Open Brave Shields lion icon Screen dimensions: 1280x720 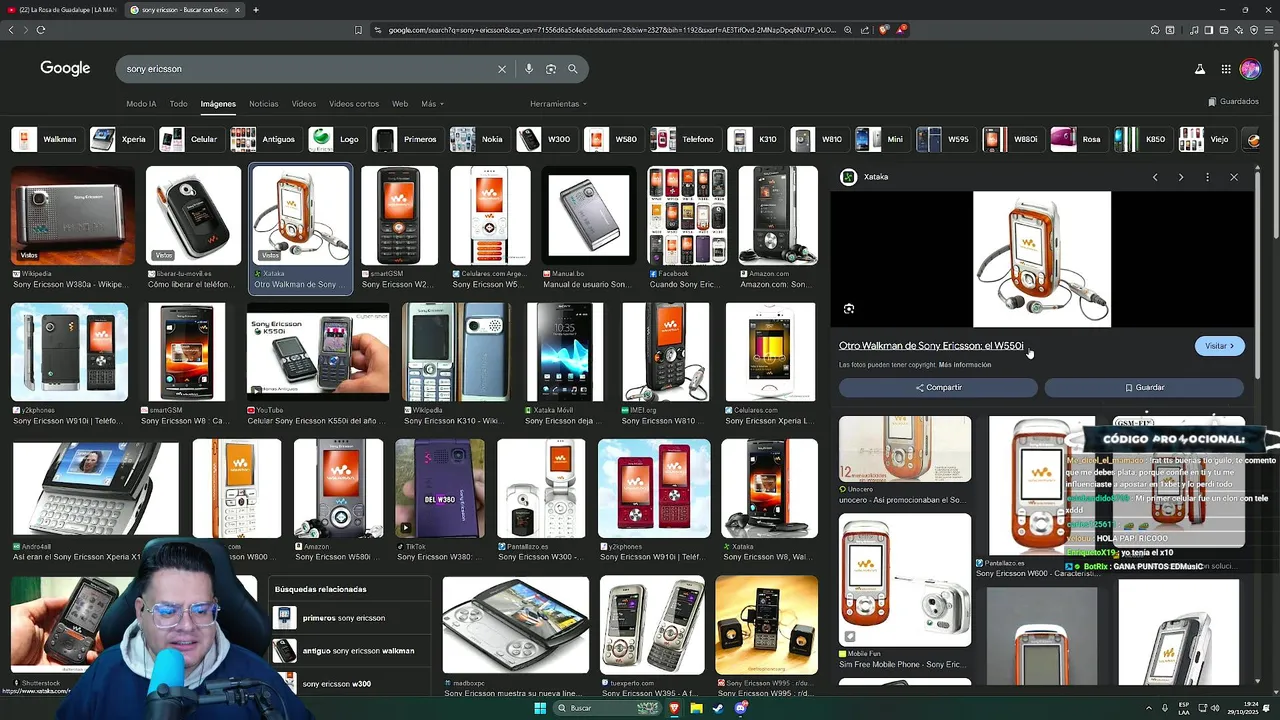pyautogui.click(x=884, y=30)
